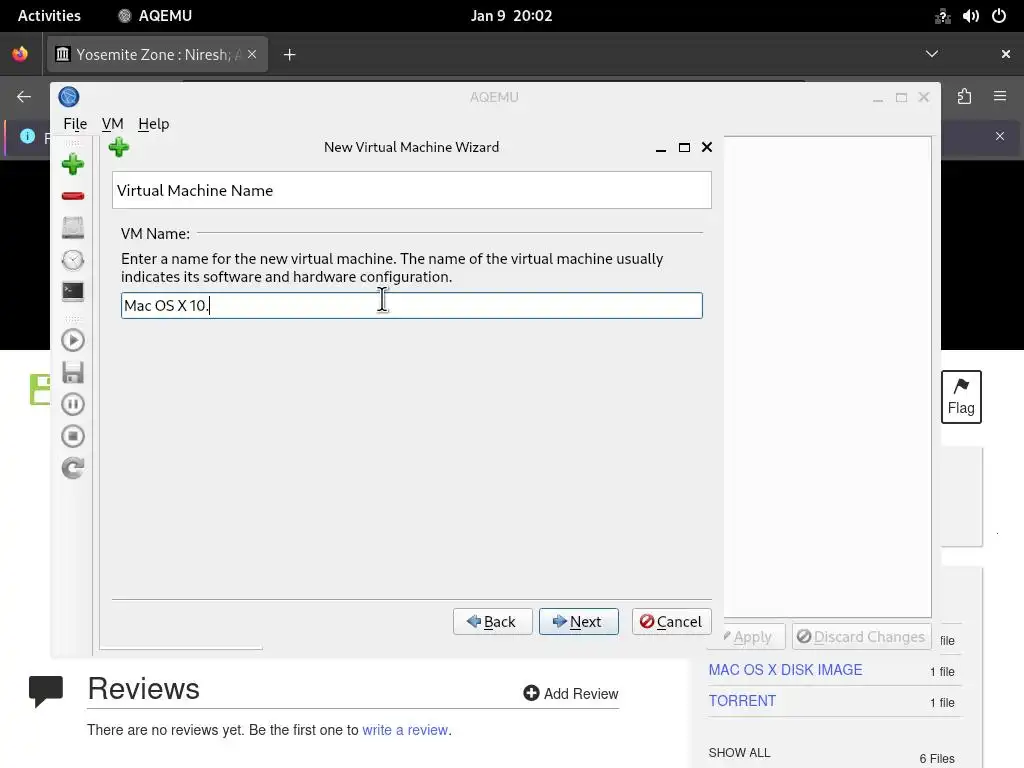Click the floppy disk save icon in sidebar
Viewport: 1024px width, 768px height.
point(72,372)
